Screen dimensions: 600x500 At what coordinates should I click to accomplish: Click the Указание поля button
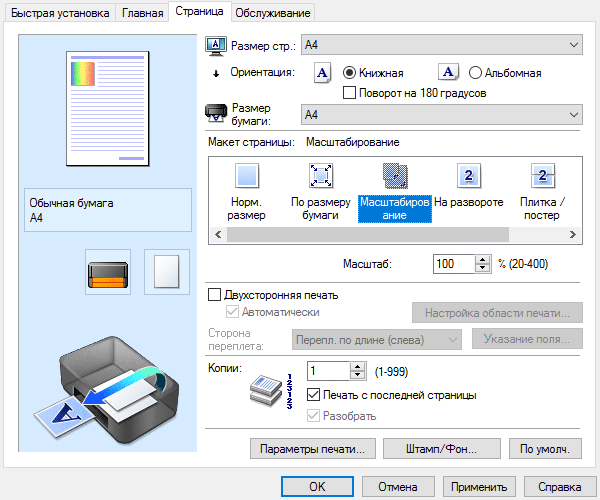click(x=527, y=339)
